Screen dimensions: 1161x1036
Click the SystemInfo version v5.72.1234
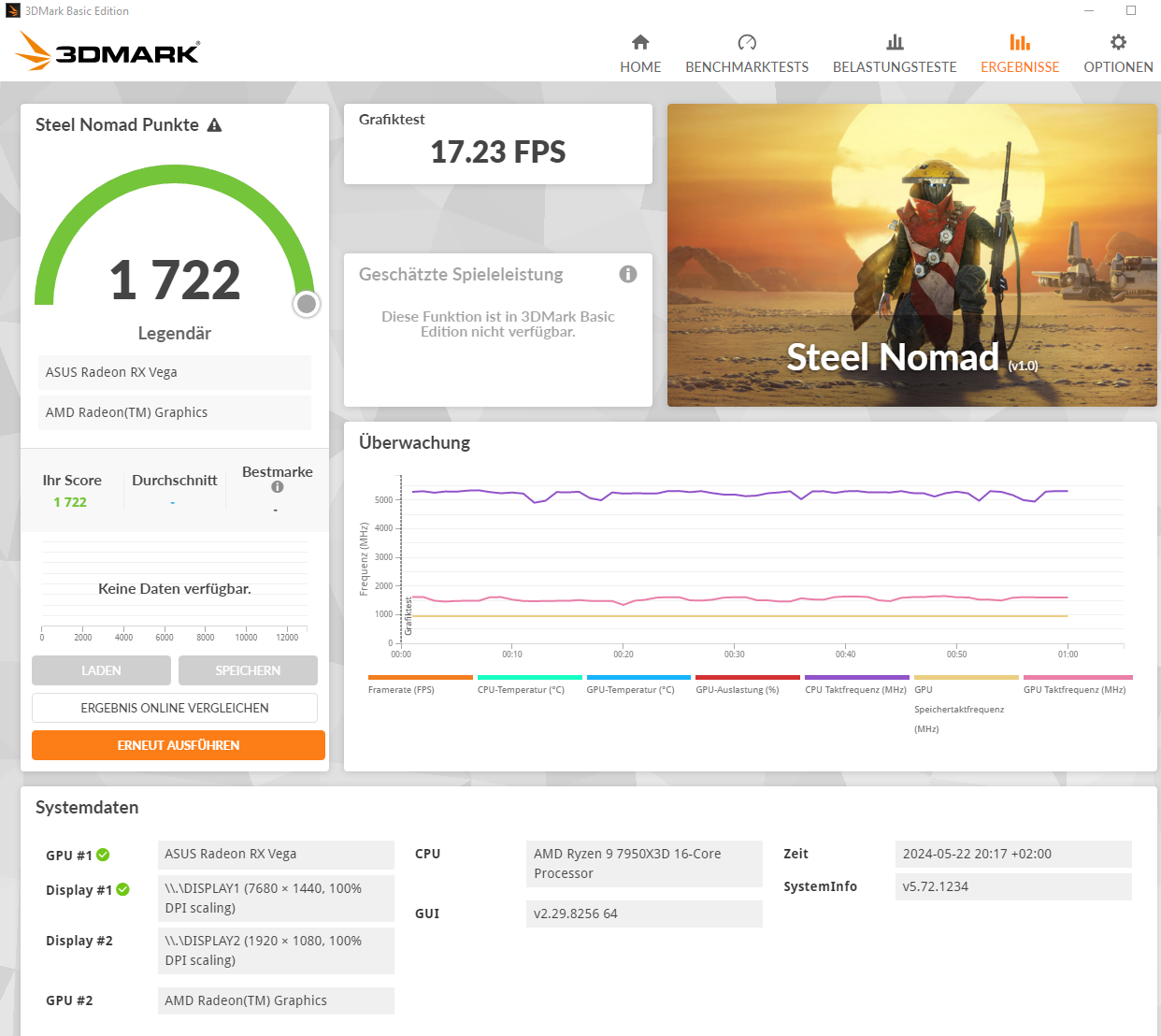pyautogui.click(x=1013, y=886)
